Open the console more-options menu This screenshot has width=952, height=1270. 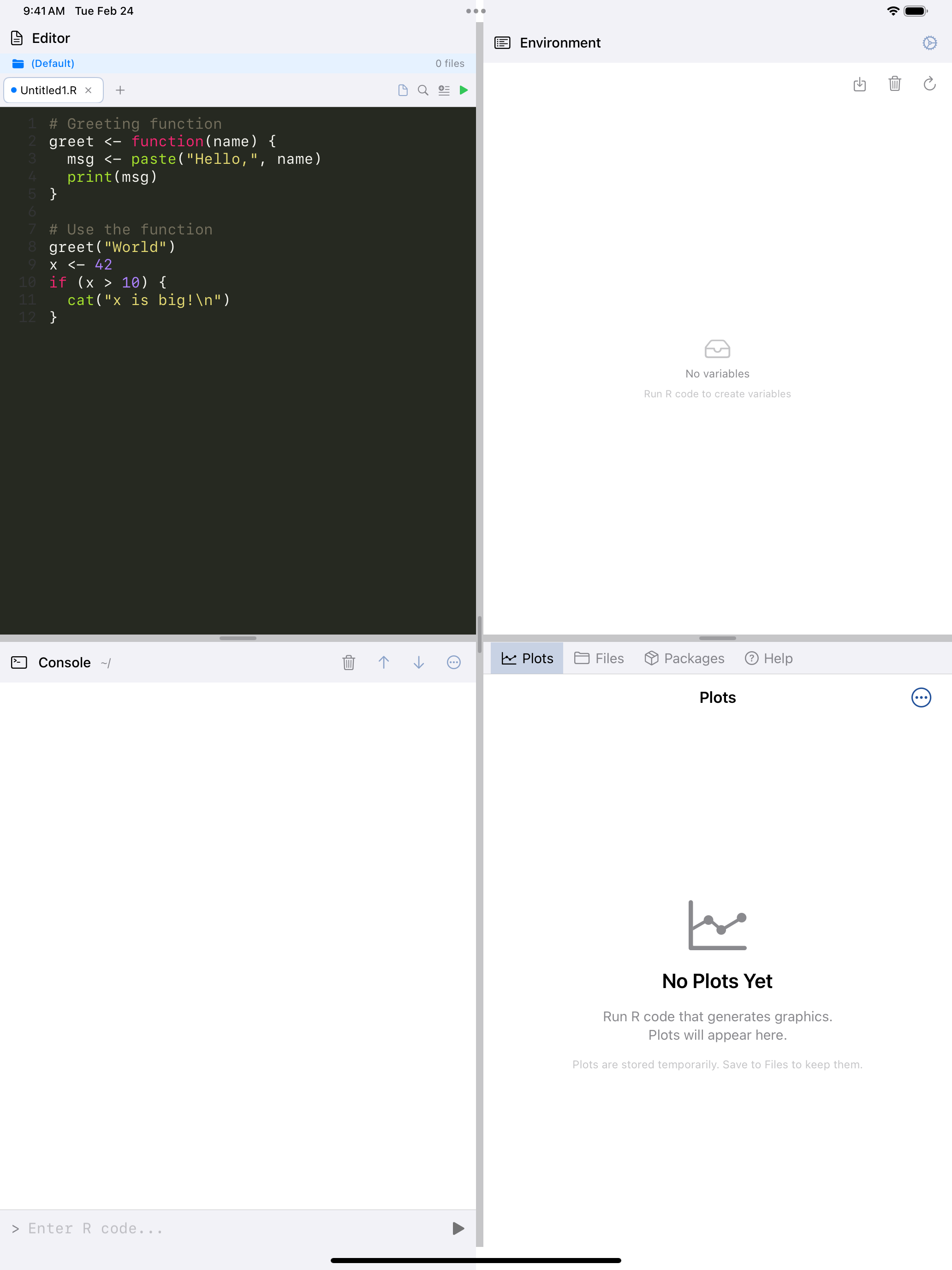[x=453, y=663]
